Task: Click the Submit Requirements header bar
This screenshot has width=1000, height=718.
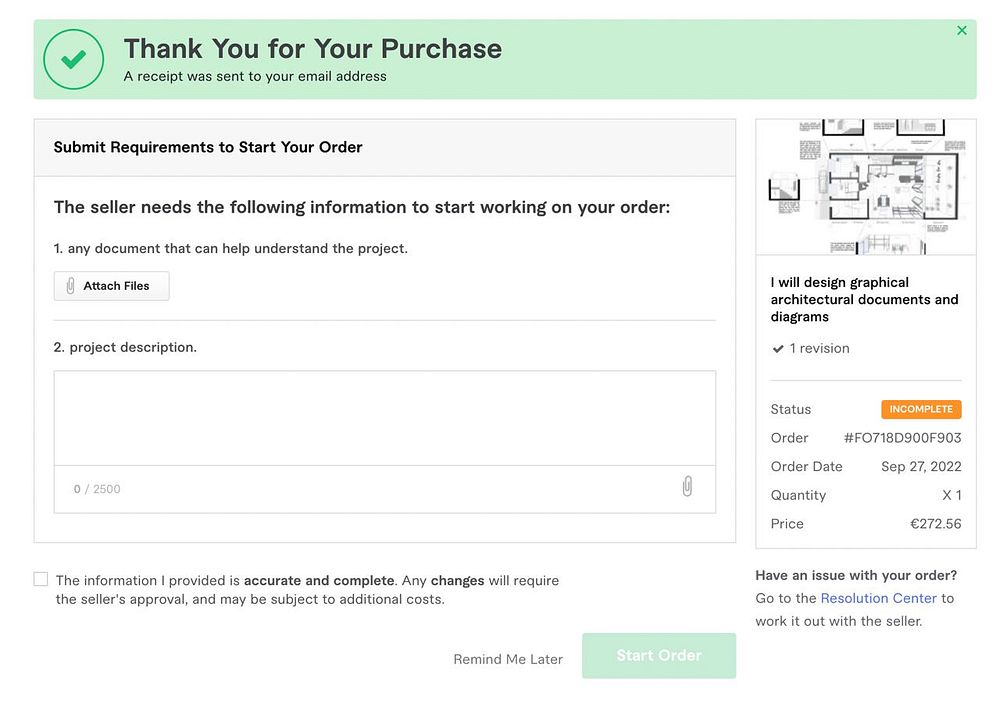Action: pos(384,147)
